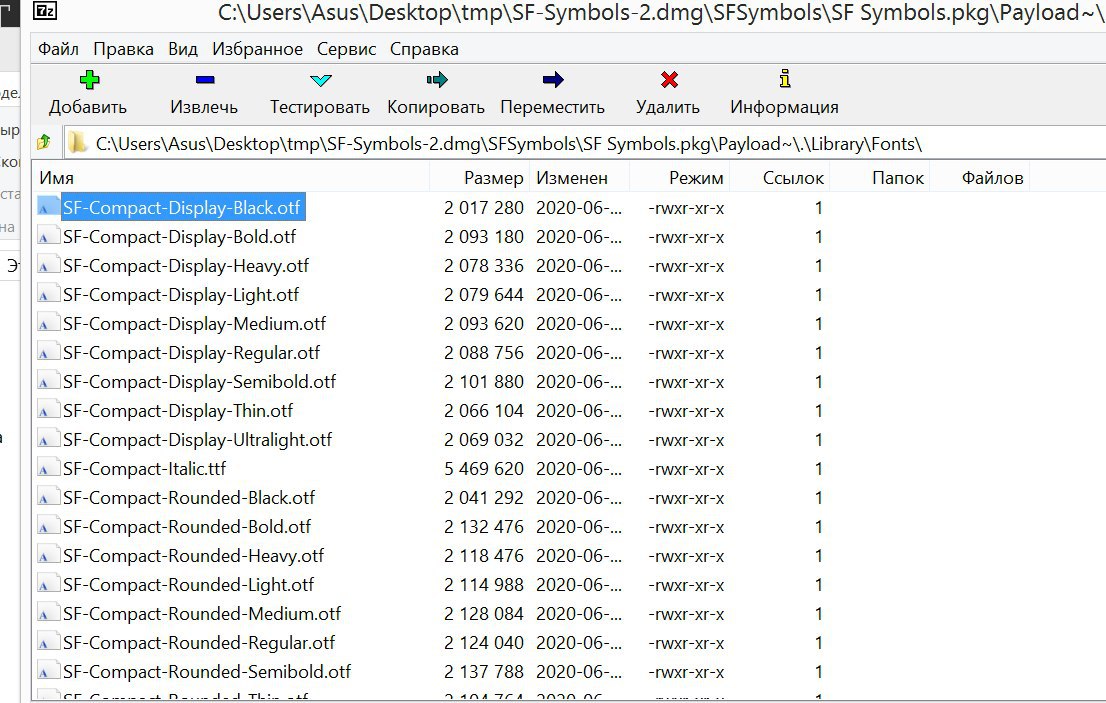Open the Справка menu
1106x703 pixels.
point(424,49)
